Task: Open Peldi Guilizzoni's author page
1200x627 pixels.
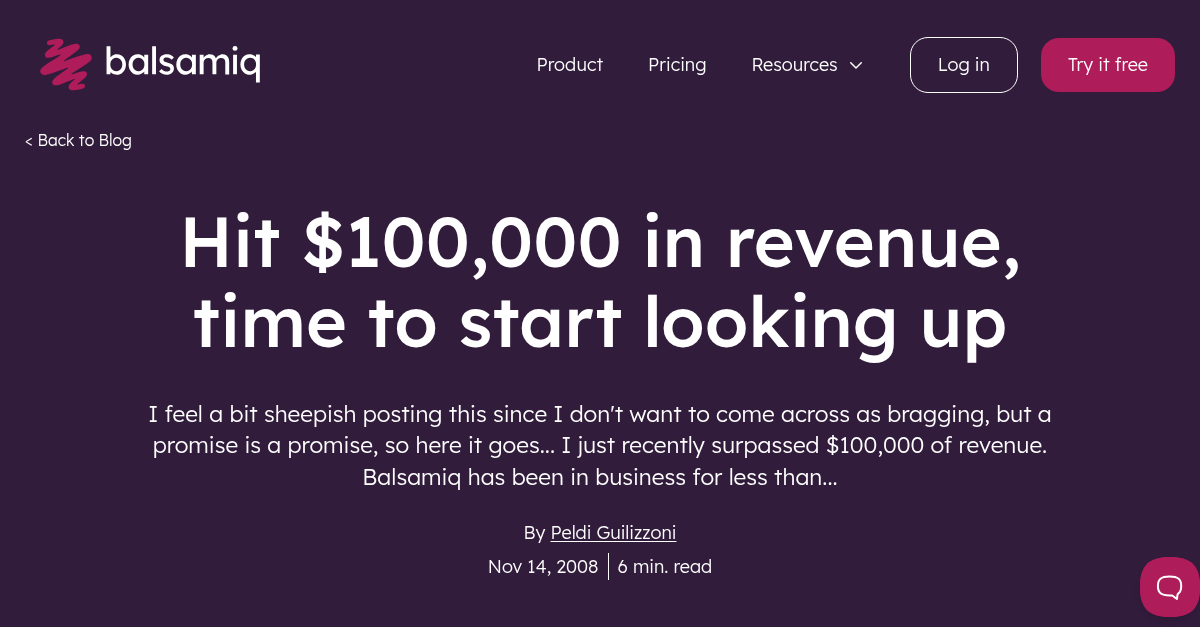Action: [x=613, y=532]
